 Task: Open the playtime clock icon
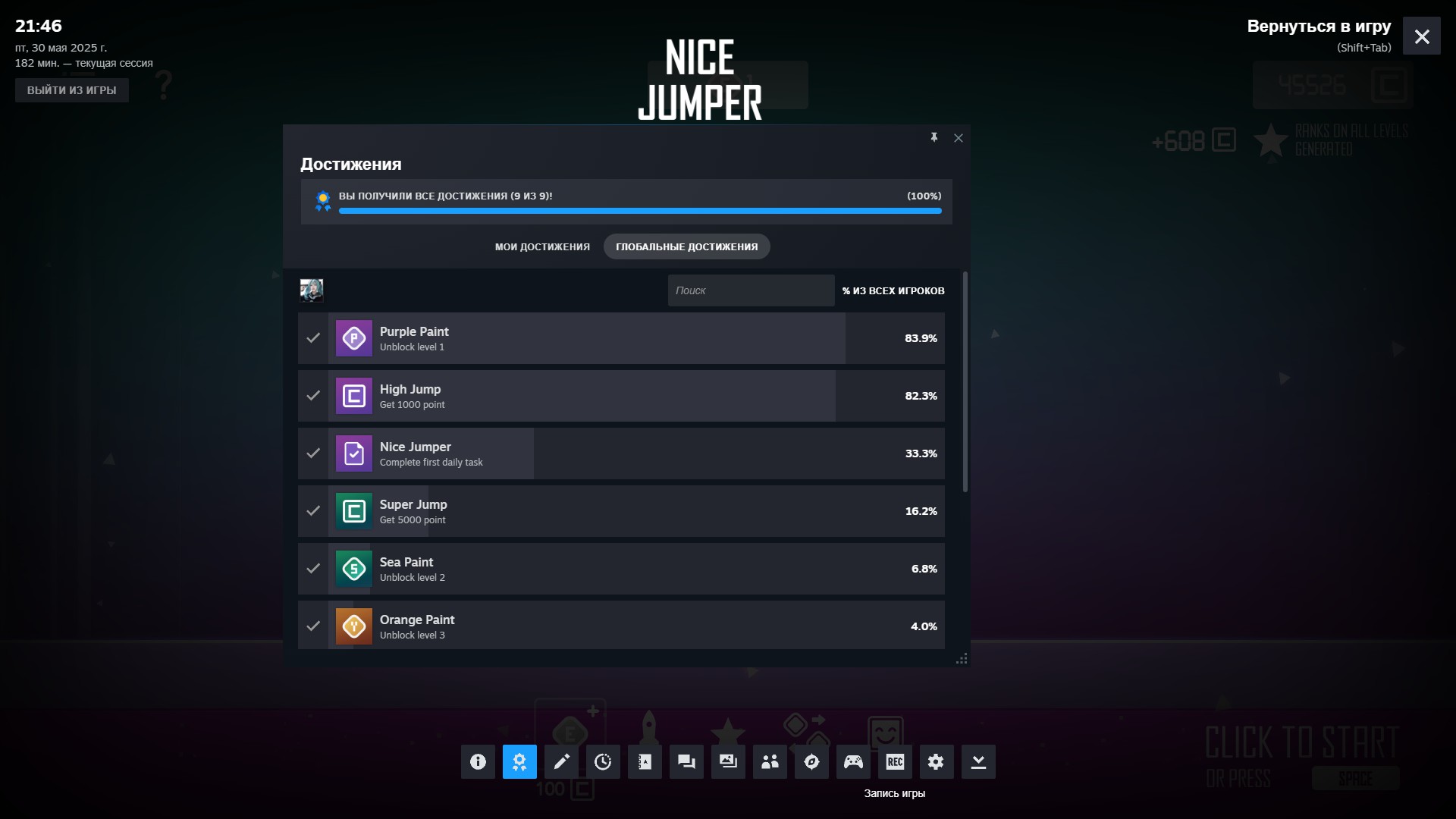click(x=603, y=761)
